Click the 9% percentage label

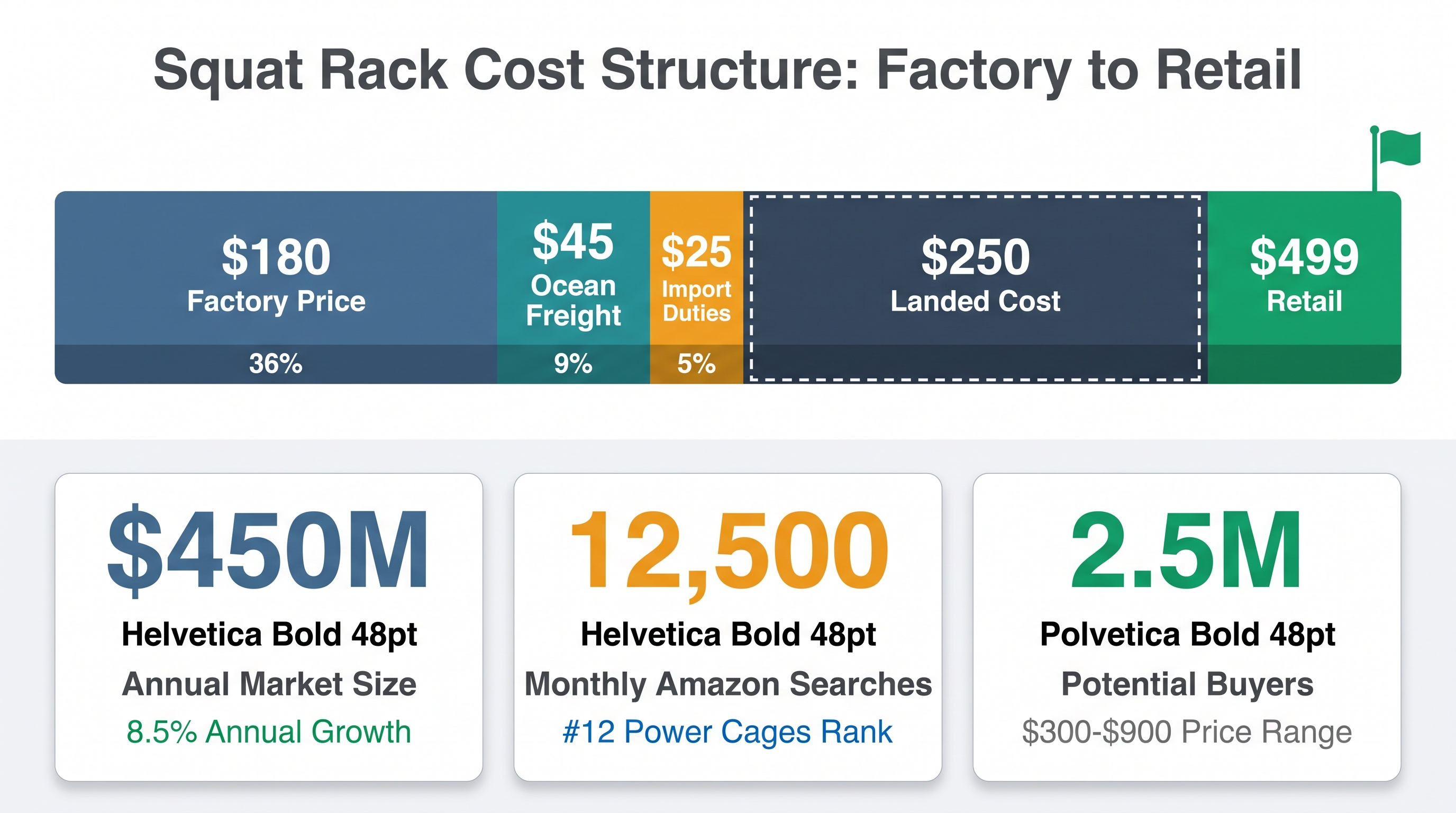tap(573, 363)
